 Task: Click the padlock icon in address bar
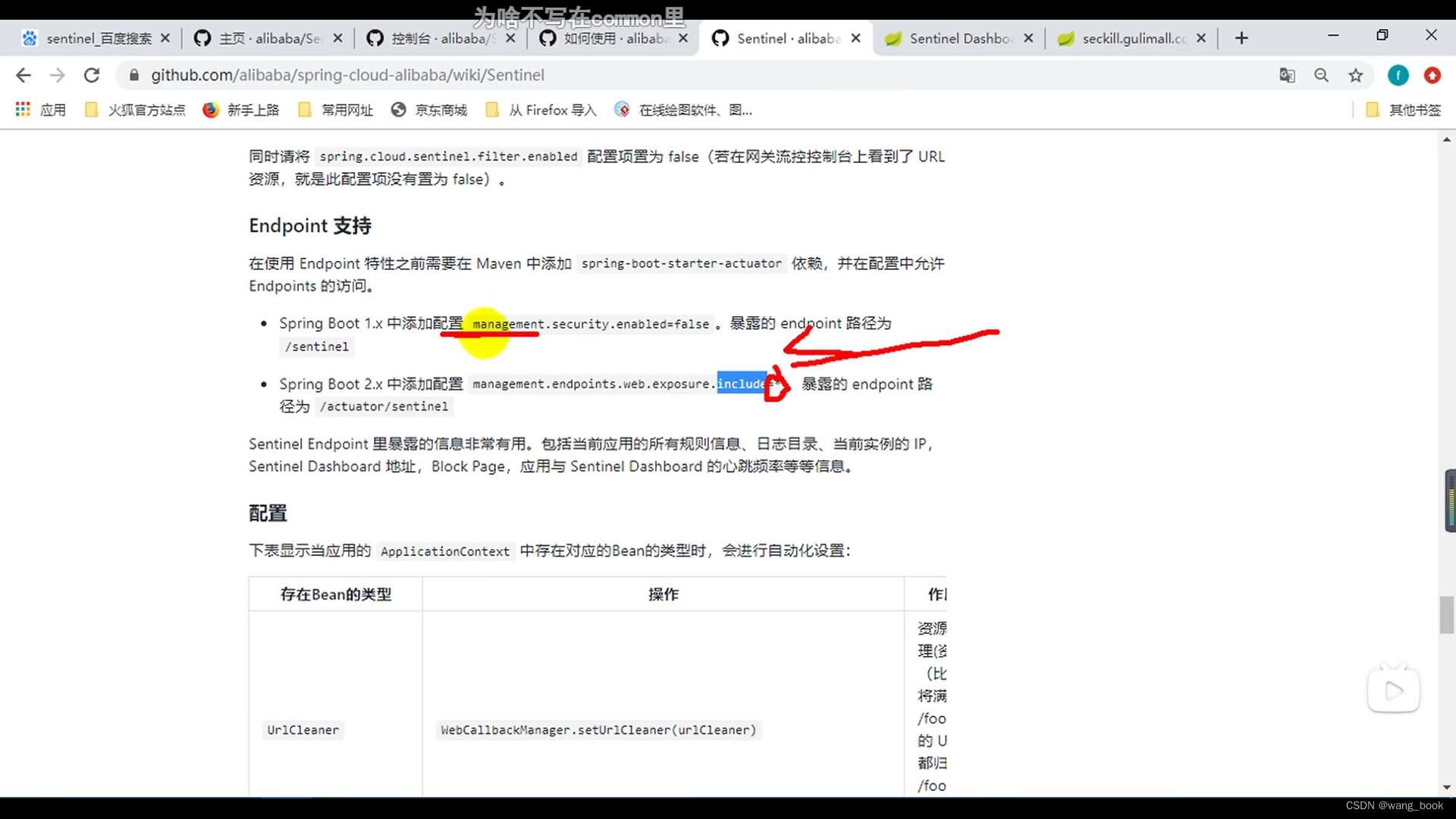[134, 75]
